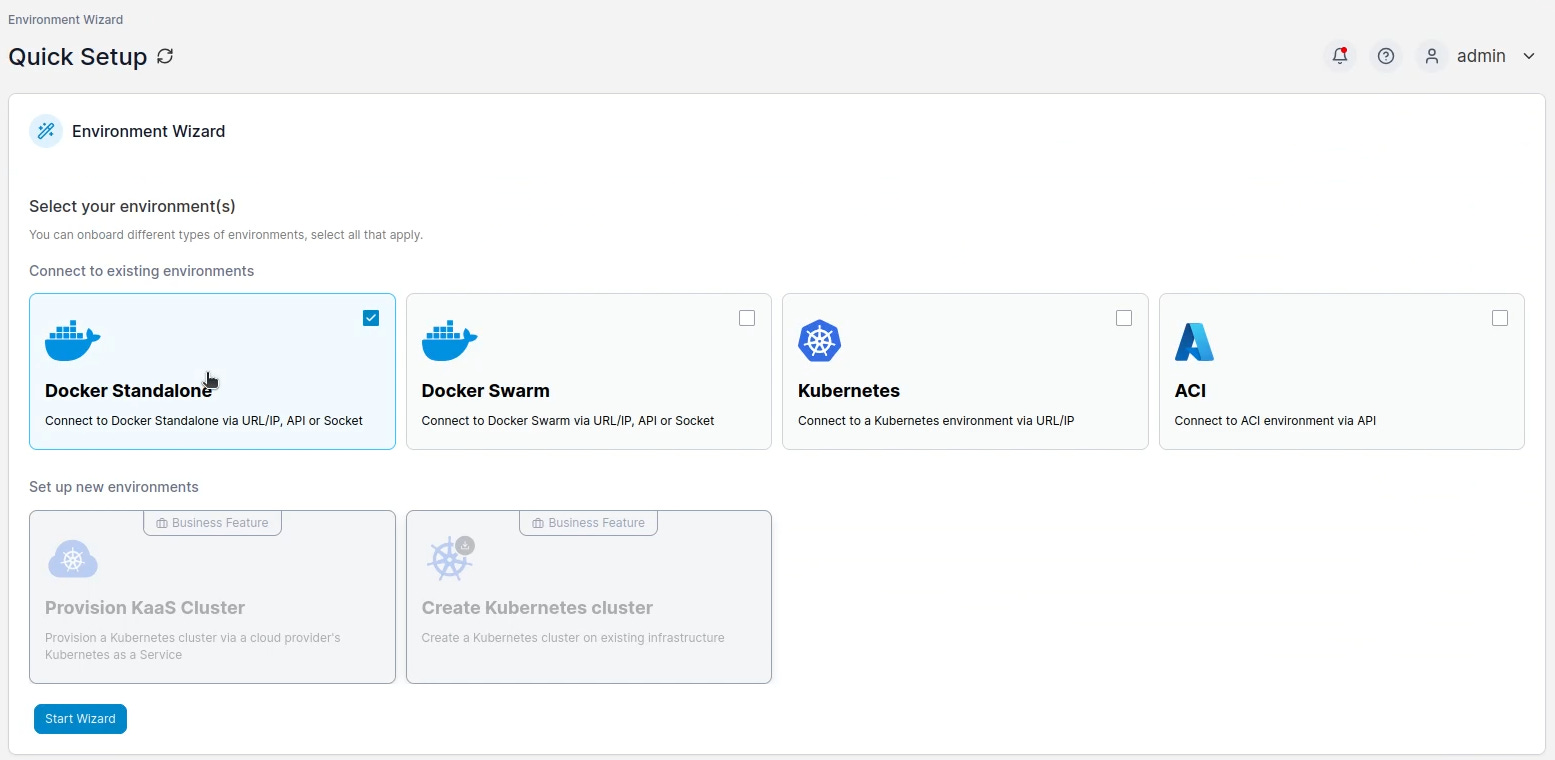Viewport: 1555px width, 760px height.
Task: Click the Docker Swarm whale logo
Action: click(x=449, y=341)
